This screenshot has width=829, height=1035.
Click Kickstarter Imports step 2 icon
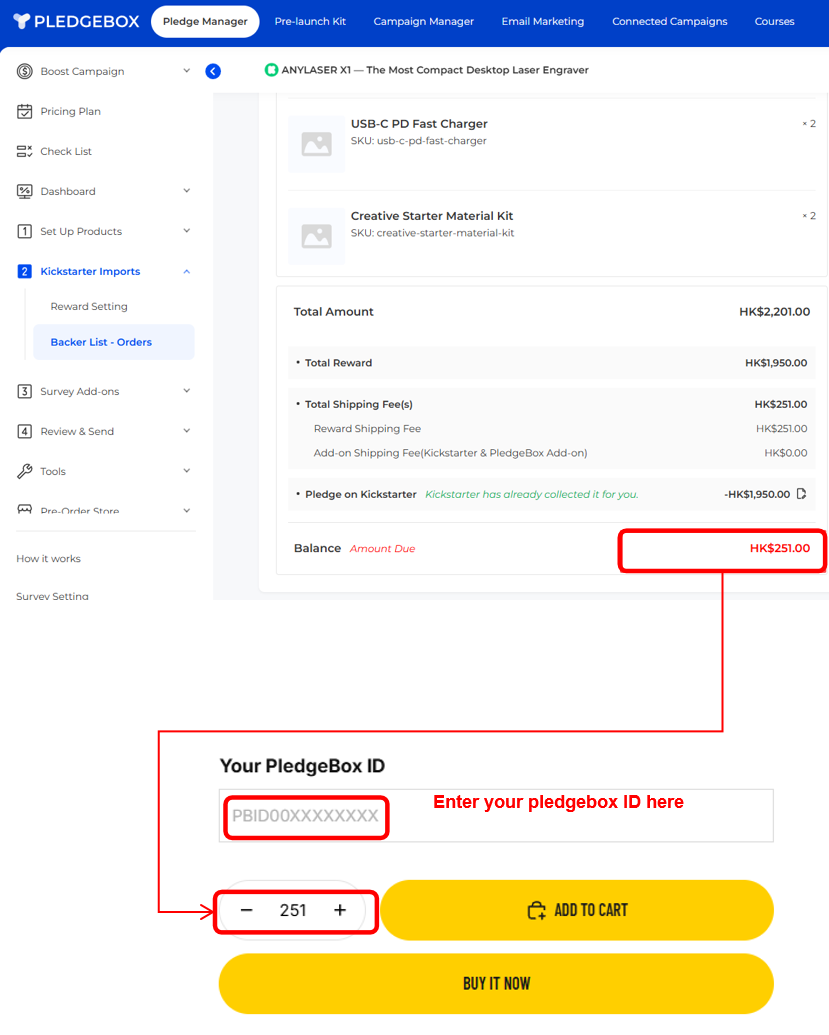(x=24, y=271)
